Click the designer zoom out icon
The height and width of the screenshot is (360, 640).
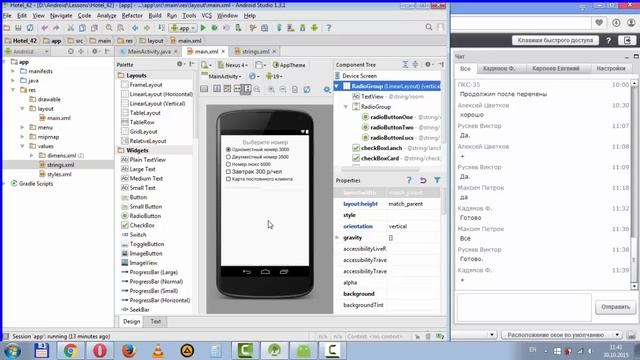[283, 89]
